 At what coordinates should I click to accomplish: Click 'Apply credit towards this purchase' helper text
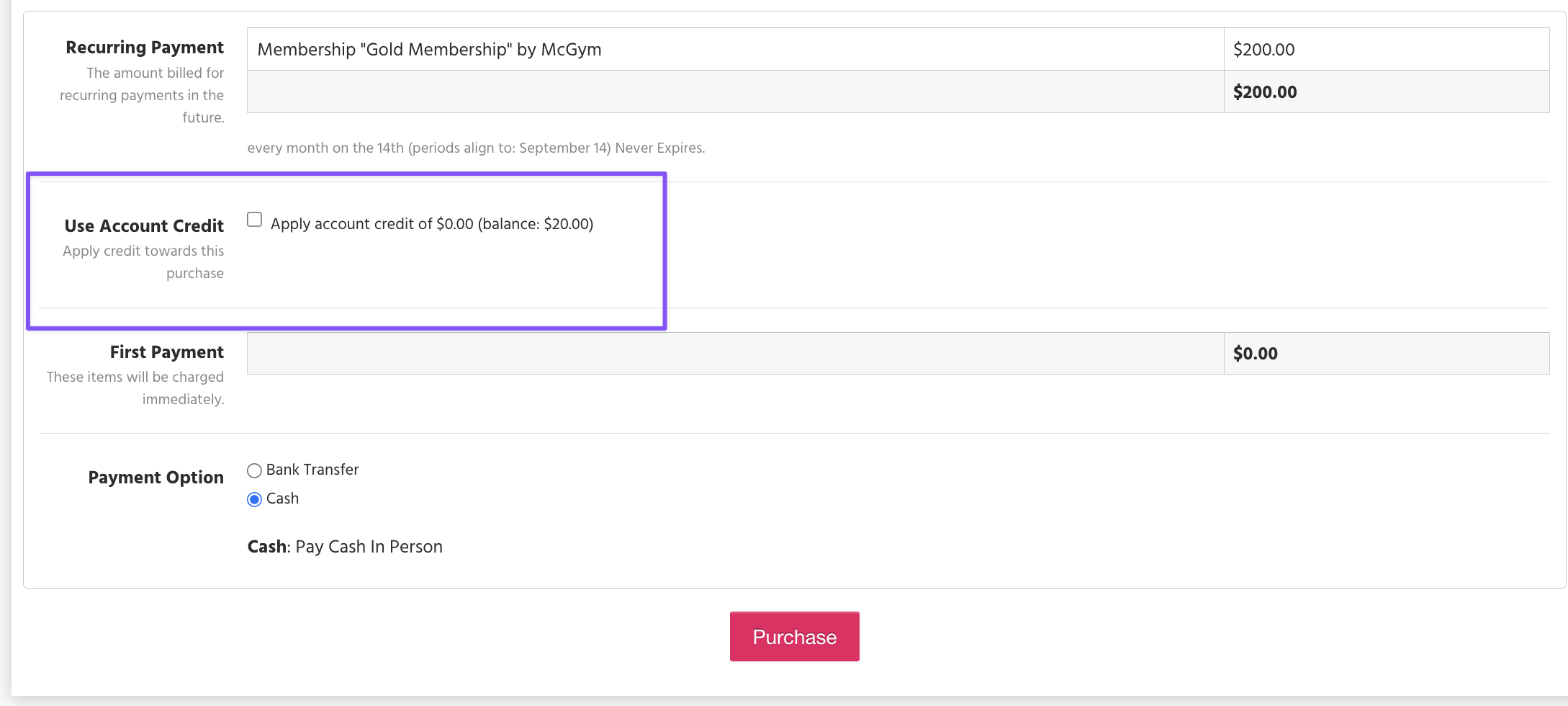click(x=143, y=262)
